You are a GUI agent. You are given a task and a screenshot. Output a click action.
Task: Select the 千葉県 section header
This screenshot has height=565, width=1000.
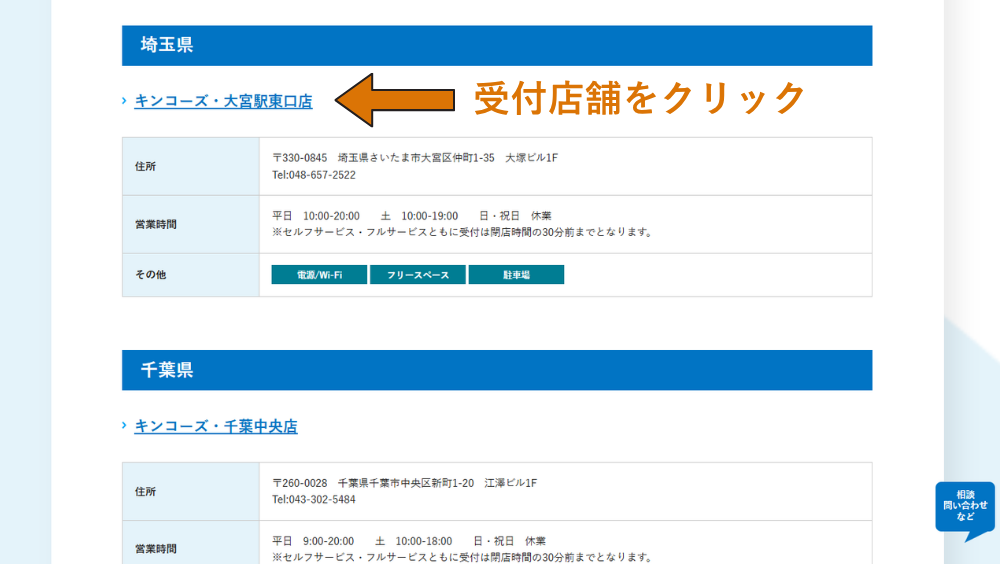pyautogui.click(x=497, y=370)
